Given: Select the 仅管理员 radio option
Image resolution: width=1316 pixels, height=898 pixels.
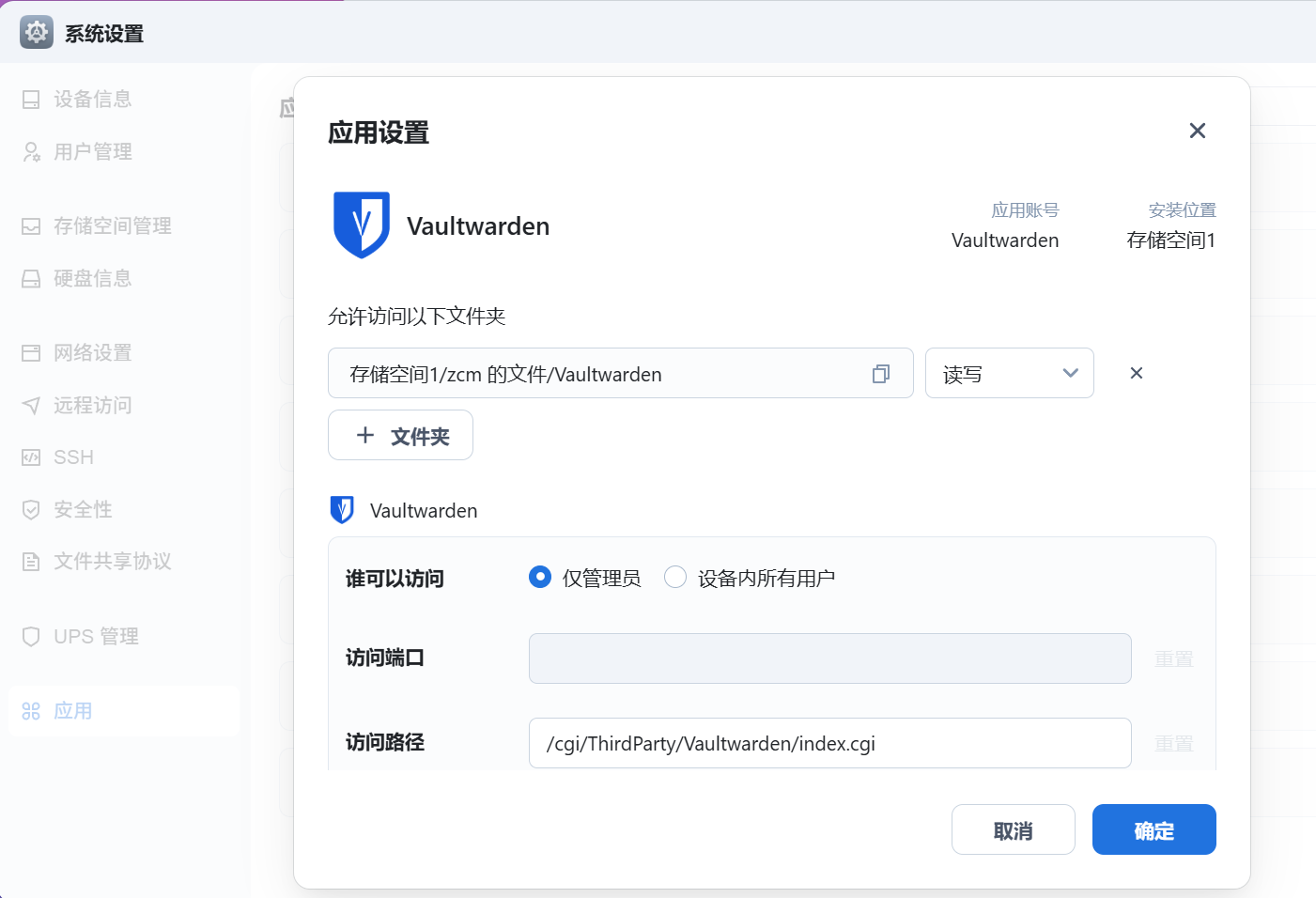Looking at the screenshot, I should [x=540, y=577].
